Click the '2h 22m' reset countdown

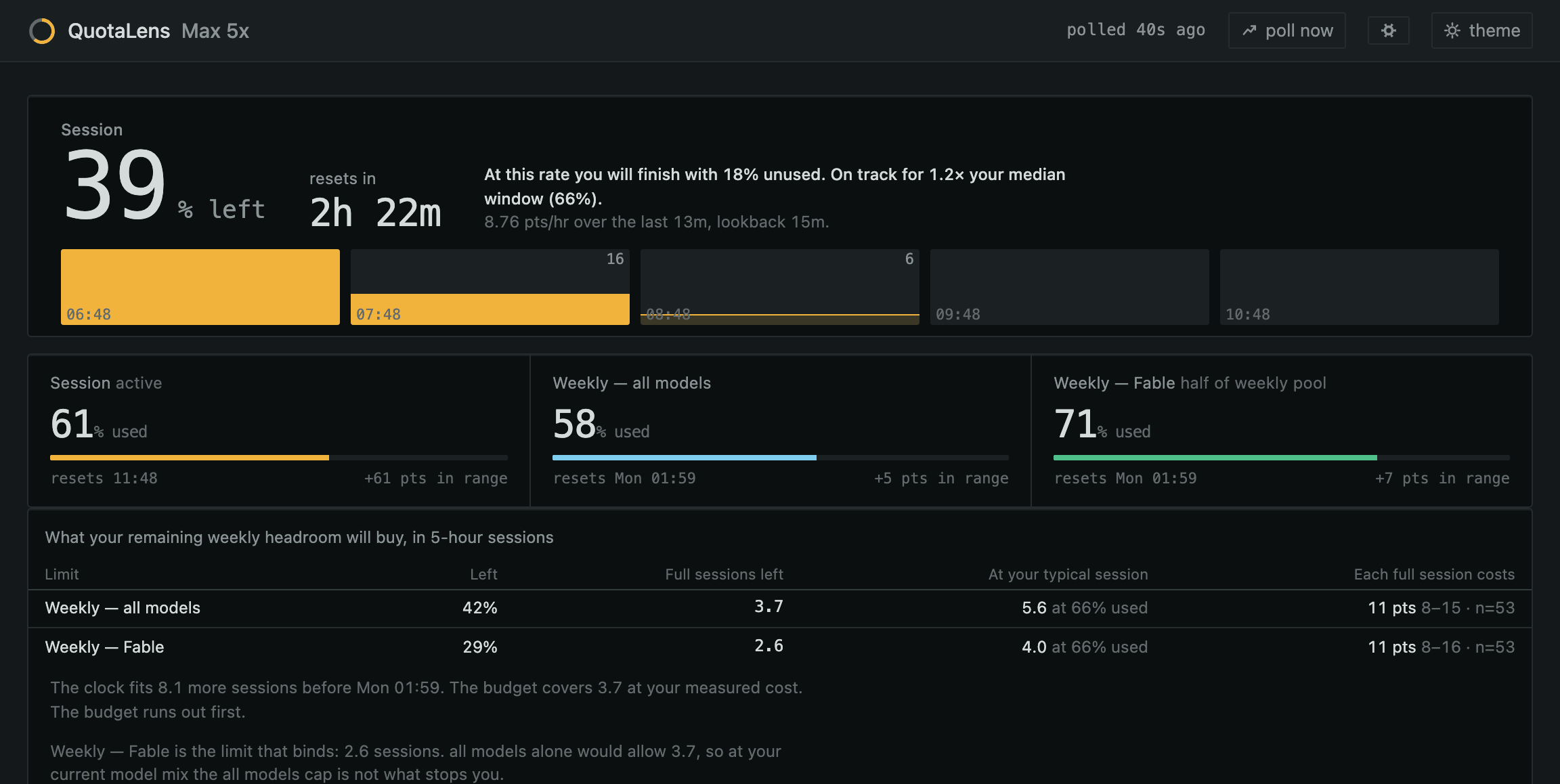tap(375, 213)
